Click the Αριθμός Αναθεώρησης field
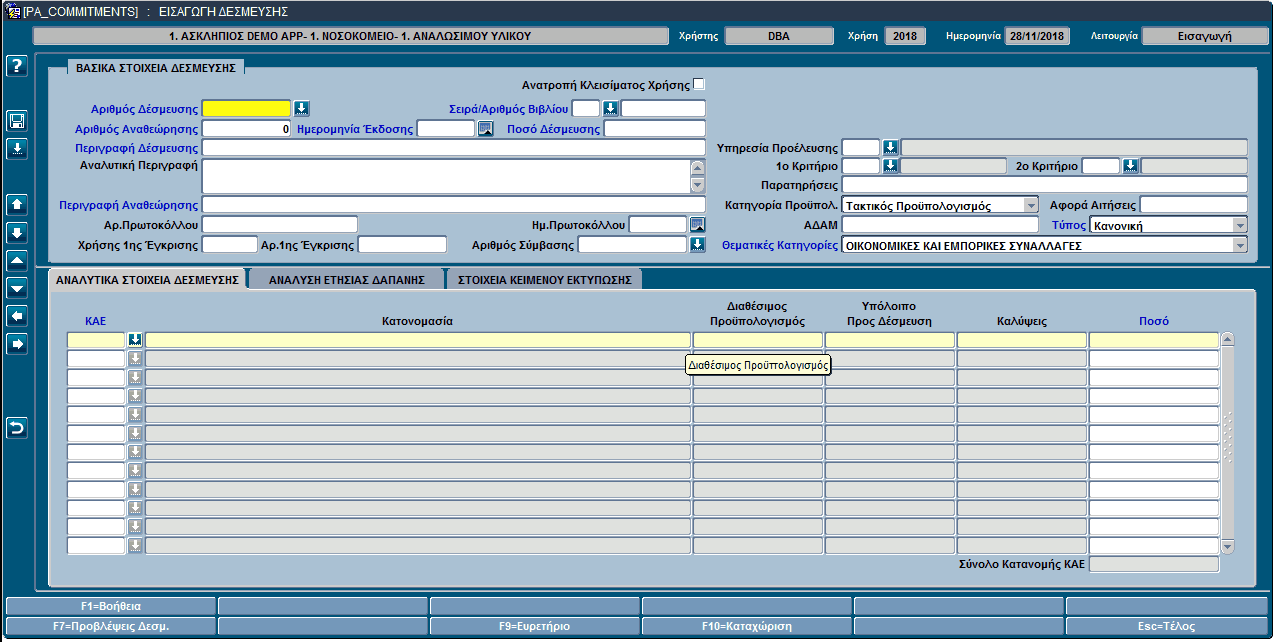The width and height of the screenshot is (1273, 642). point(246,128)
